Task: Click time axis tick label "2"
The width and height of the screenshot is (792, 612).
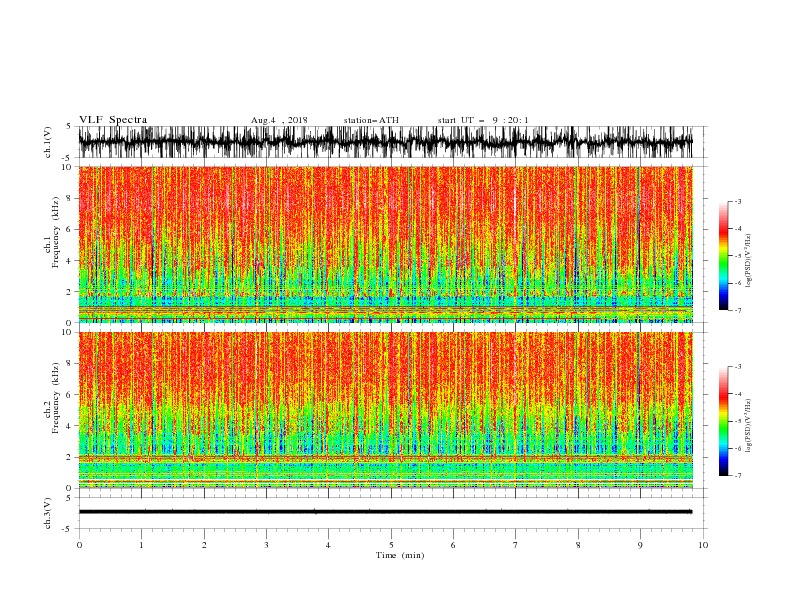Action: (x=204, y=545)
